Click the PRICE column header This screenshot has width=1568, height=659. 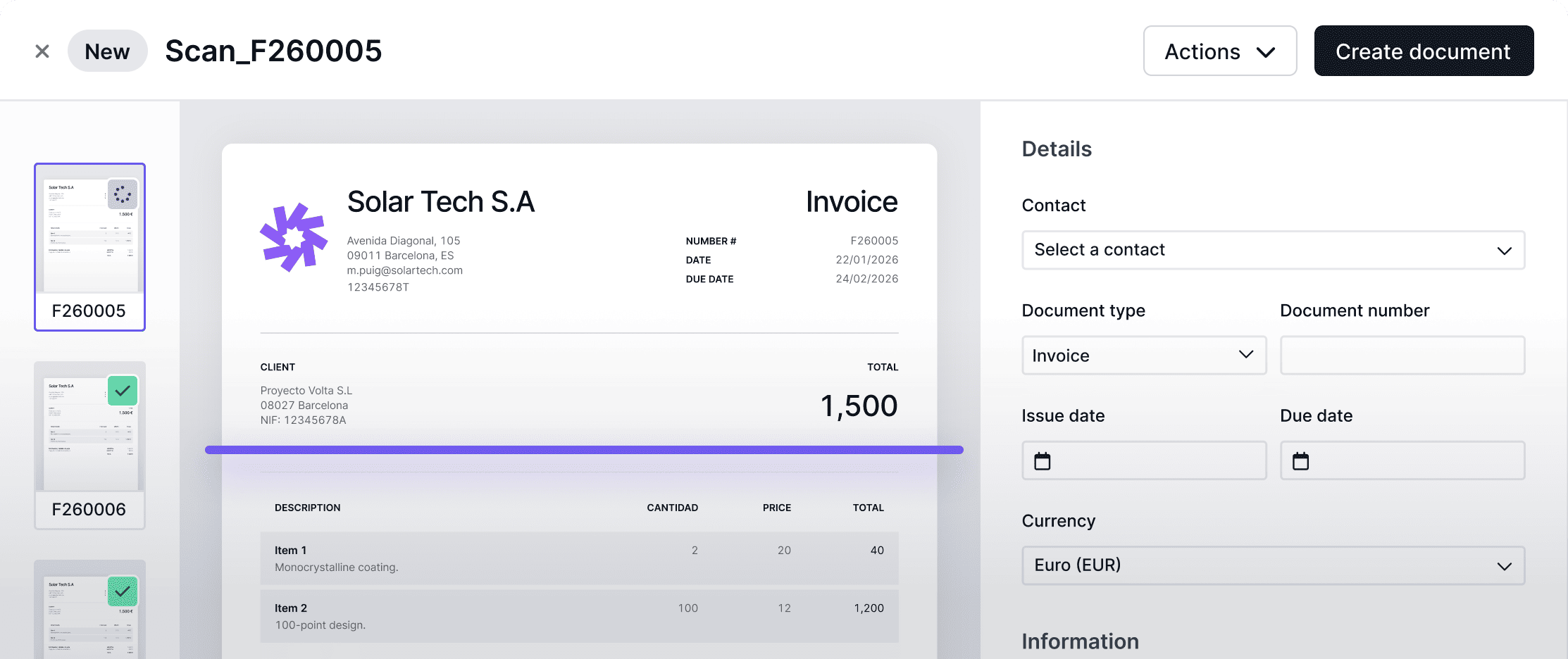pos(777,508)
